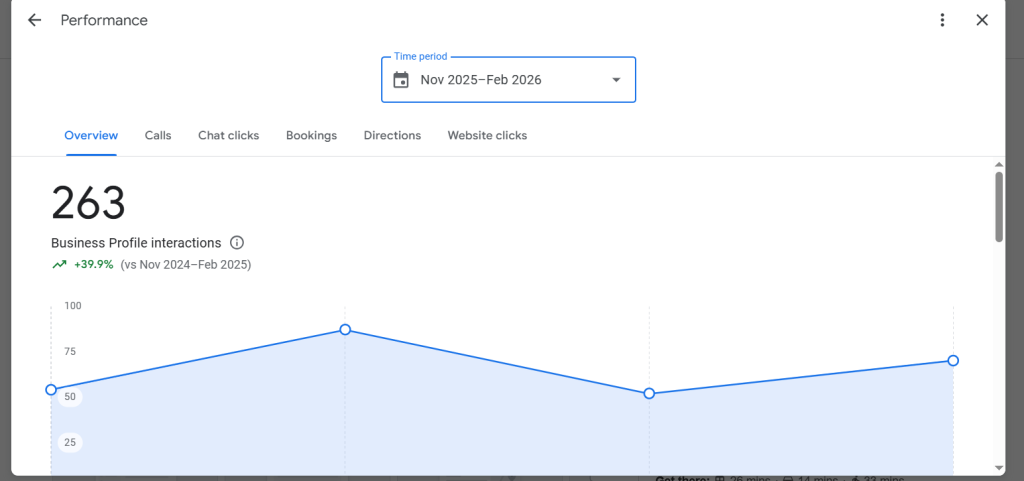Click the vertical scrollbar thumb
Screen dimensions: 1024x481
[x=998, y=206]
